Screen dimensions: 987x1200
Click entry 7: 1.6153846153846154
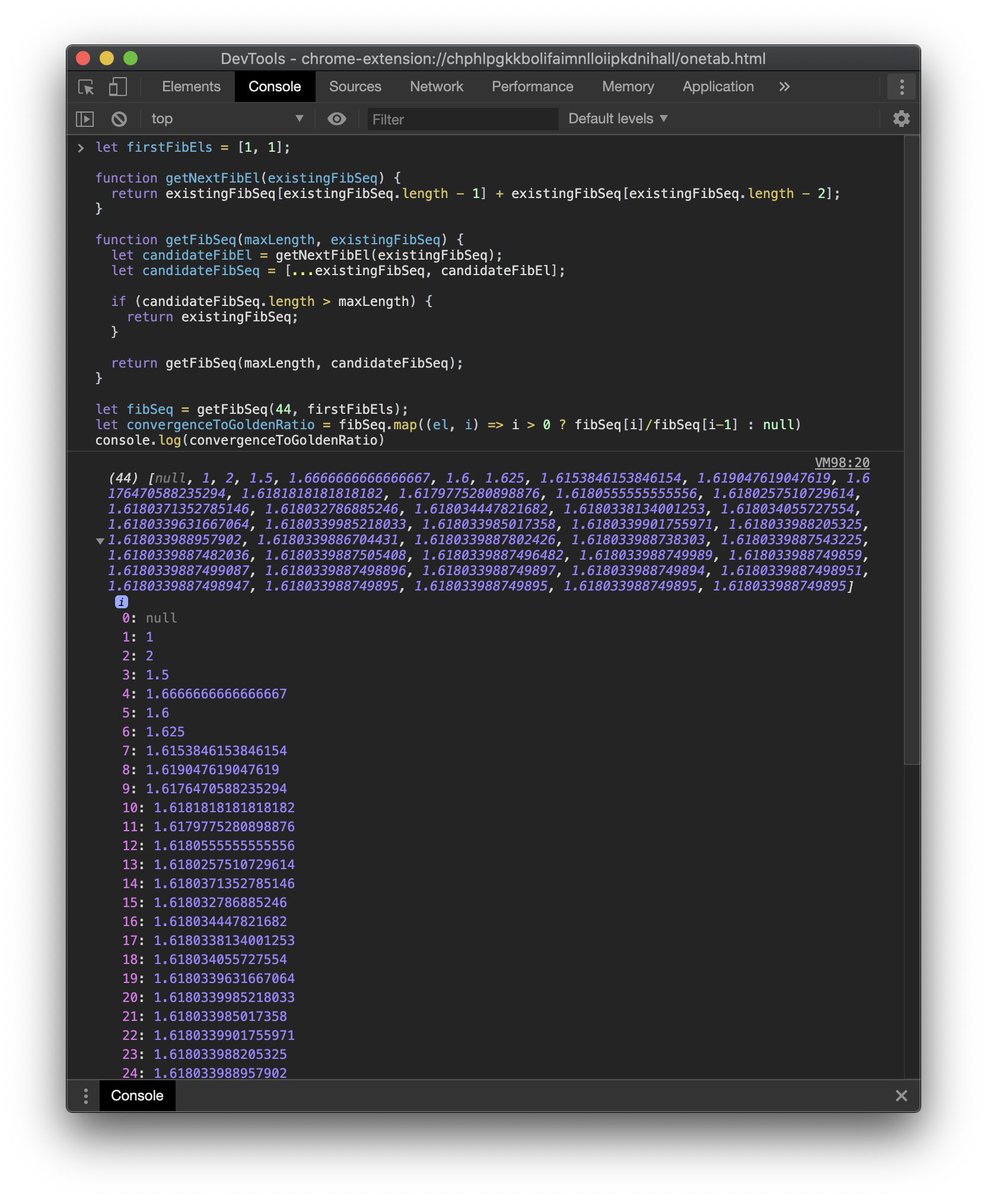click(x=204, y=751)
